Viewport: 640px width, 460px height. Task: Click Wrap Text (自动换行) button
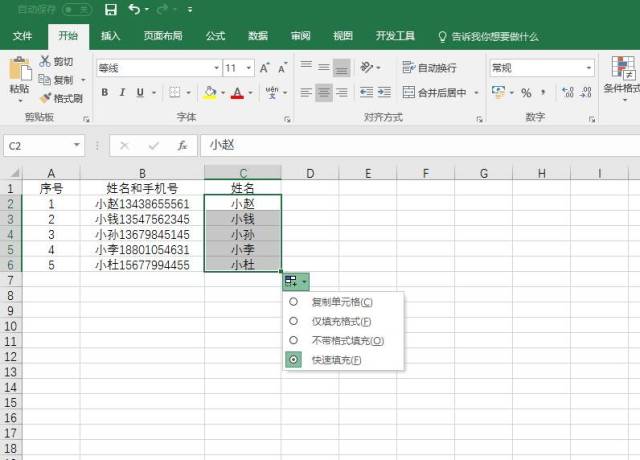coord(429,68)
